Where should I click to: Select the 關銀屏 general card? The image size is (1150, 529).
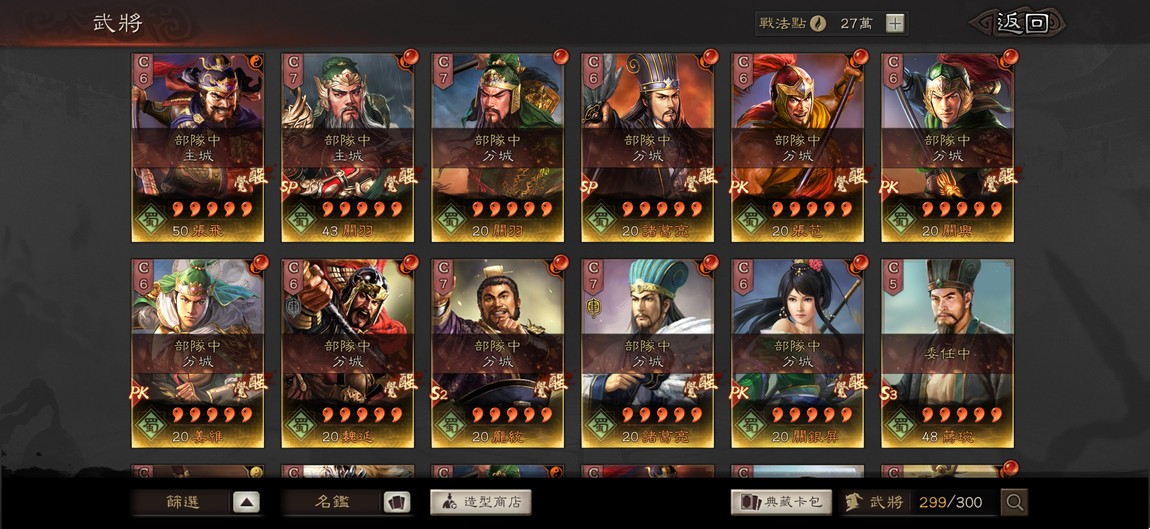(797, 353)
